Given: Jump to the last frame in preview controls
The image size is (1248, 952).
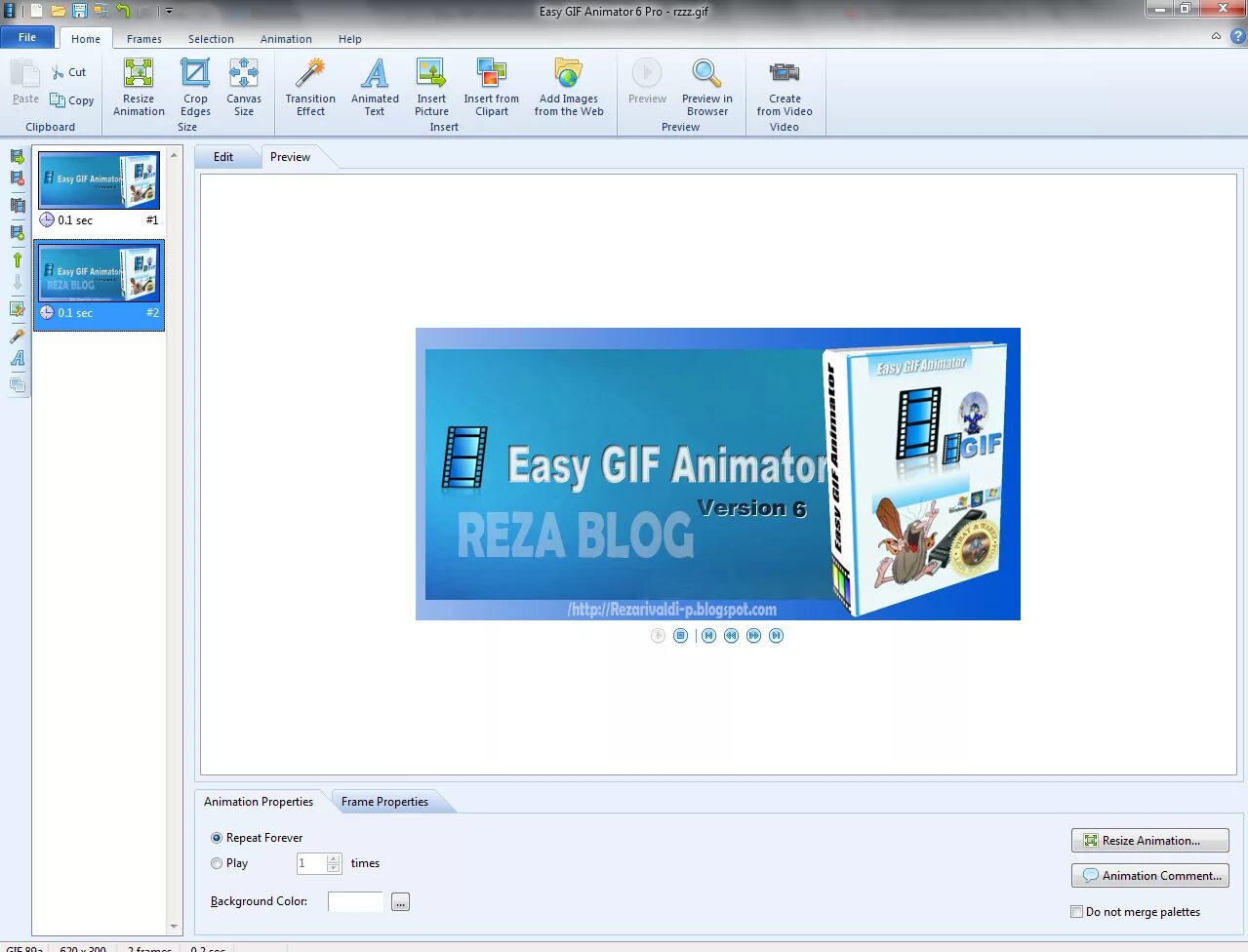Looking at the screenshot, I should coord(776,636).
